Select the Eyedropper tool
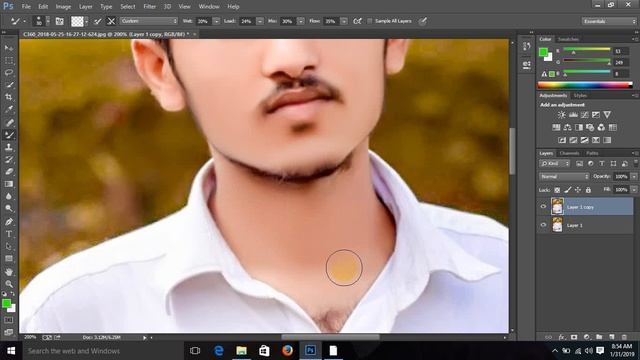640x360 pixels. [x=9, y=109]
